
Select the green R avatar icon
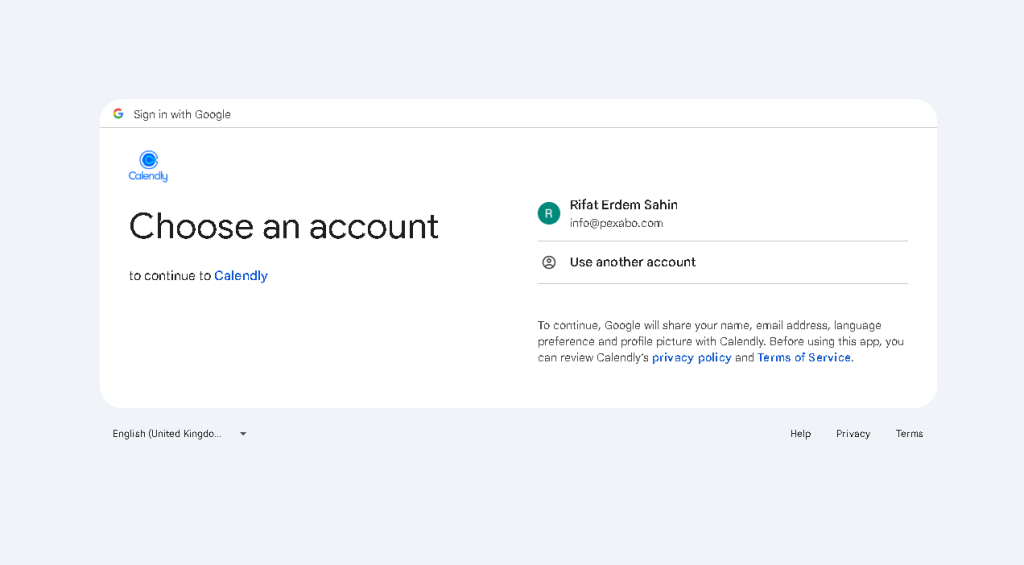[549, 213]
